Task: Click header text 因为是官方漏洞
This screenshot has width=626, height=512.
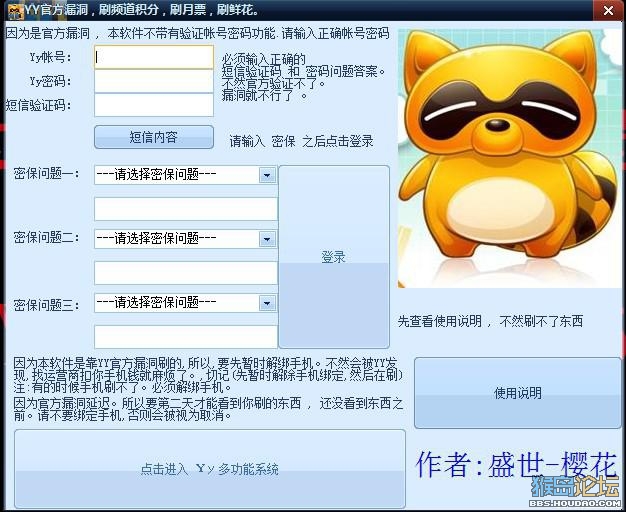Action: click(47, 34)
